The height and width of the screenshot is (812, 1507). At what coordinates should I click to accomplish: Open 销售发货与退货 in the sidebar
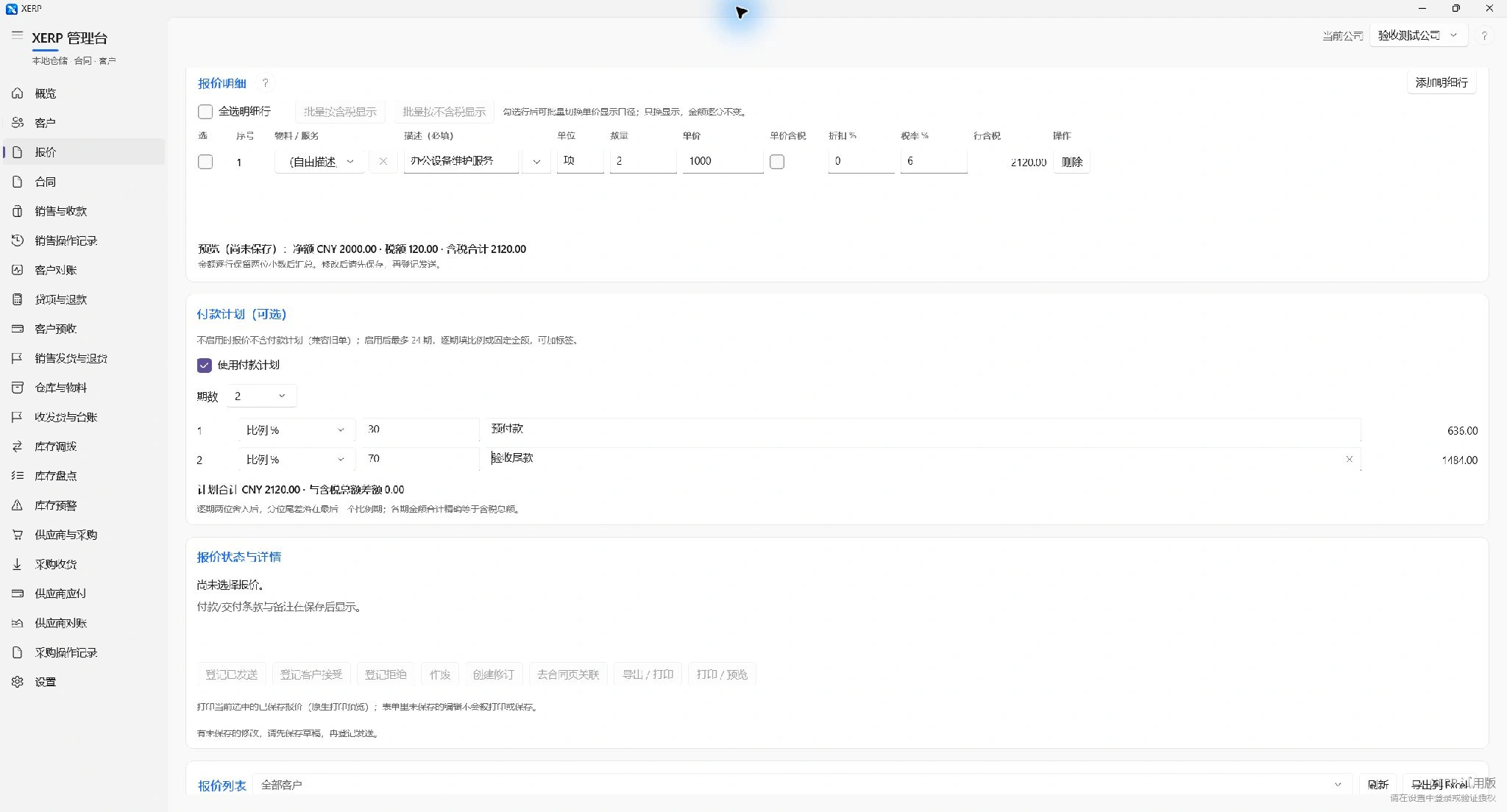click(84, 358)
